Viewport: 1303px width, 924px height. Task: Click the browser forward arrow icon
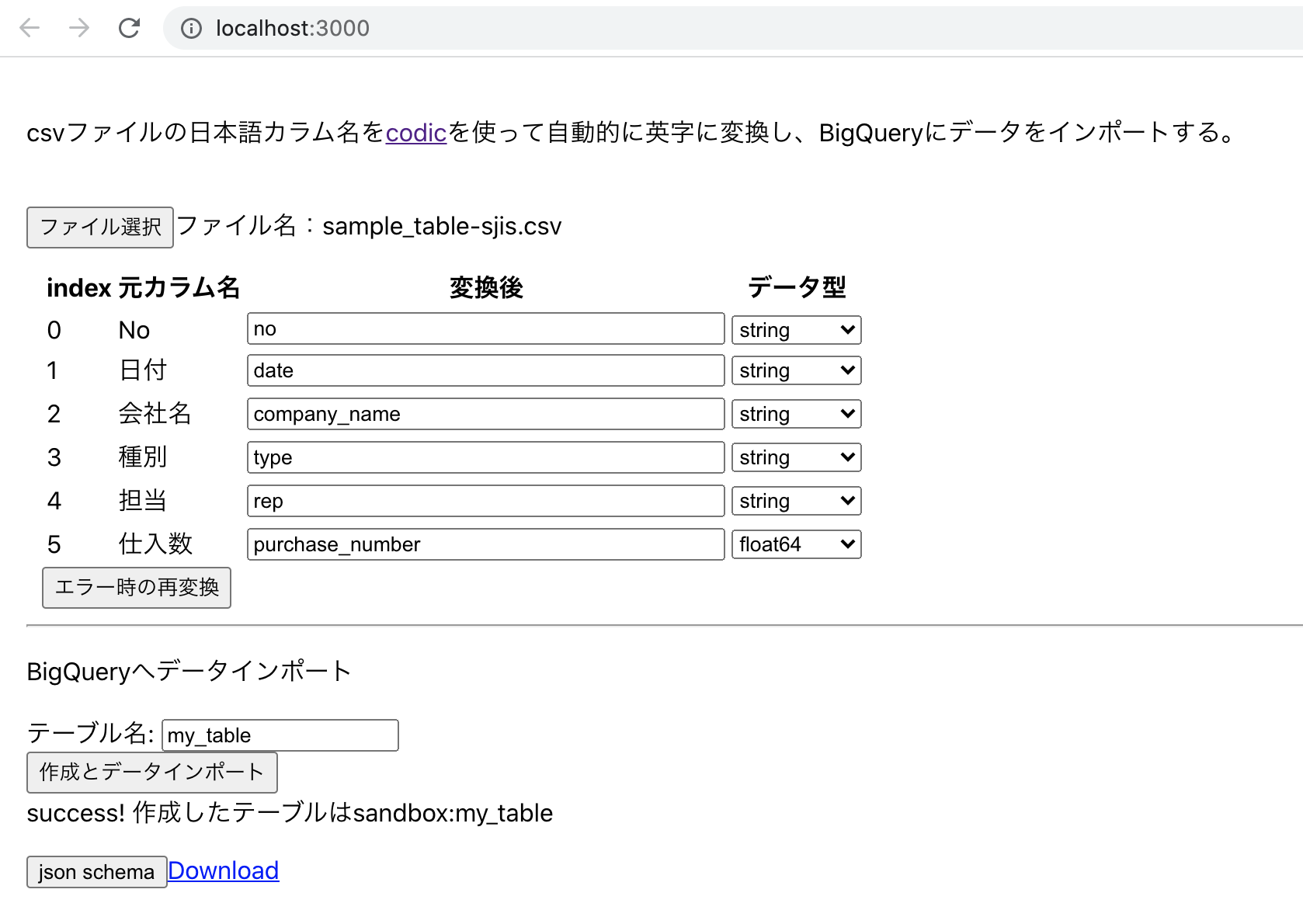click(x=78, y=28)
